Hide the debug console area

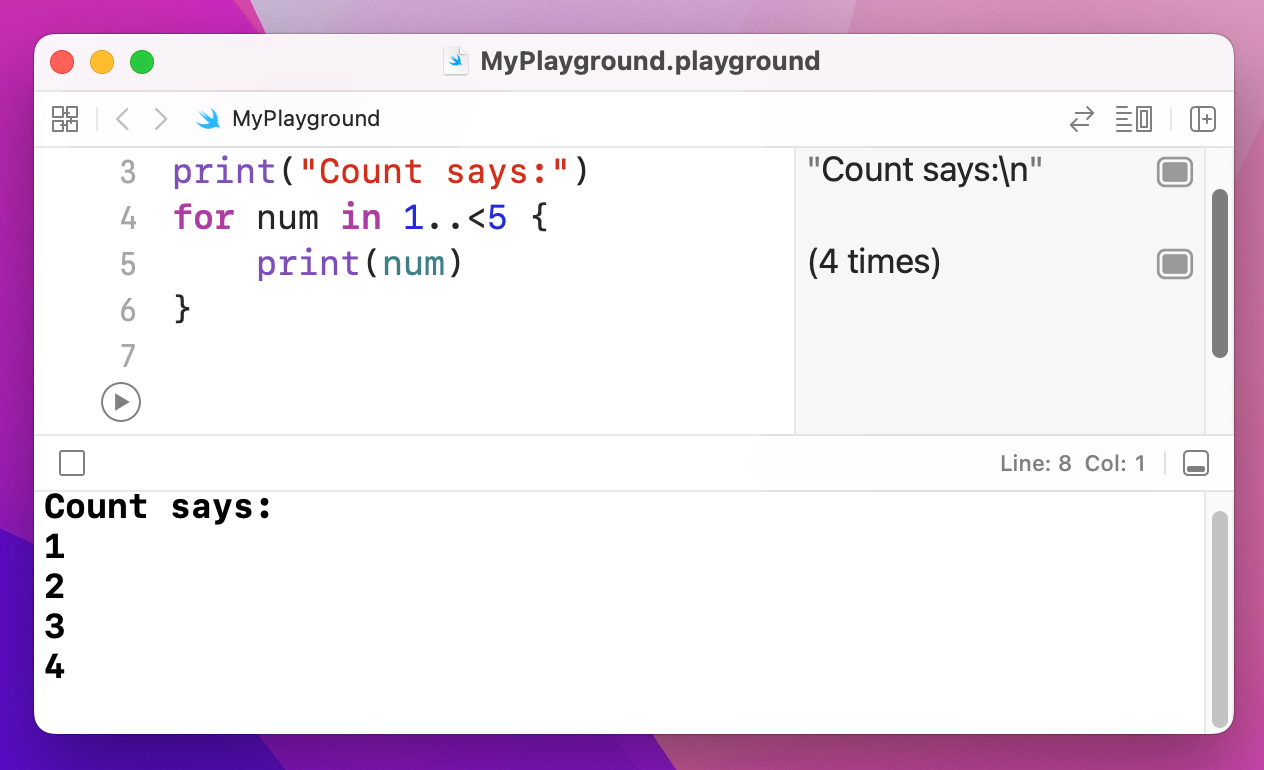pos(1196,463)
